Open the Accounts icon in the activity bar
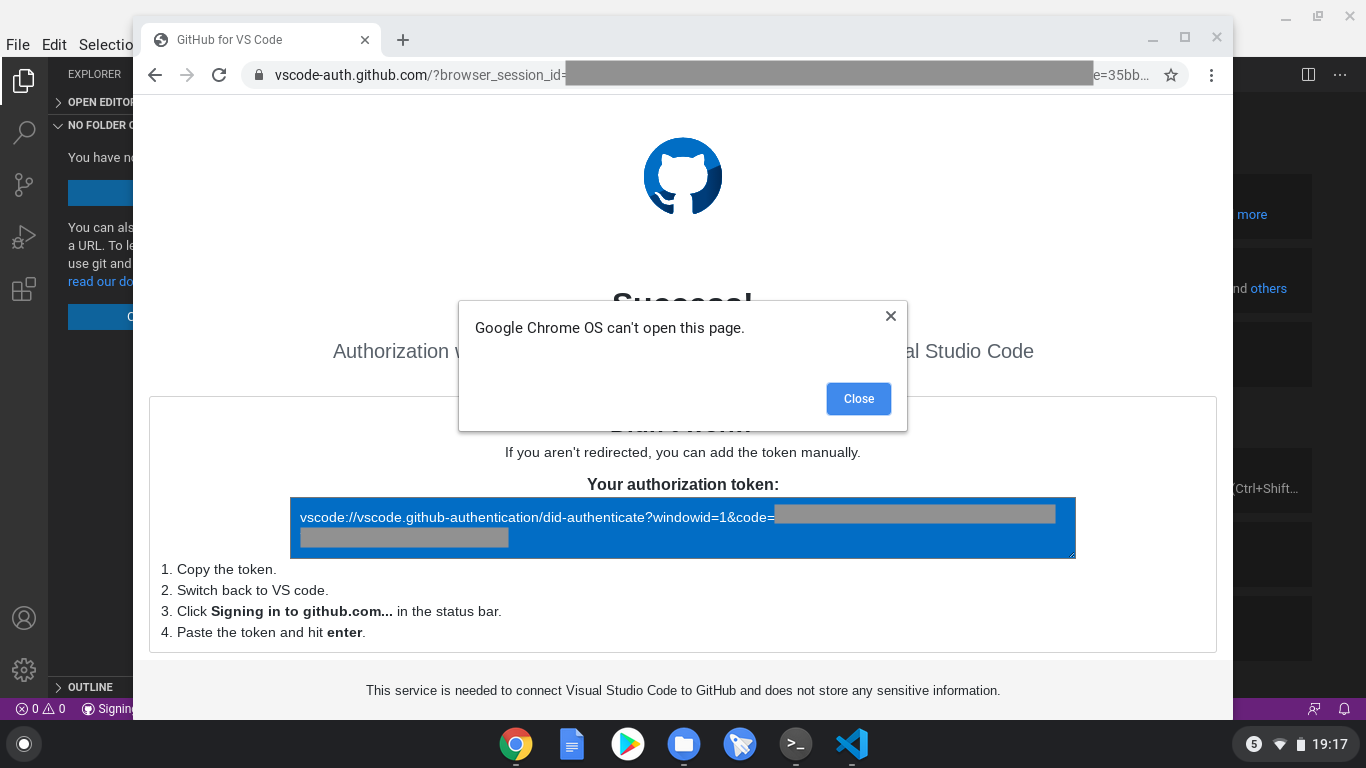 point(23,618)
